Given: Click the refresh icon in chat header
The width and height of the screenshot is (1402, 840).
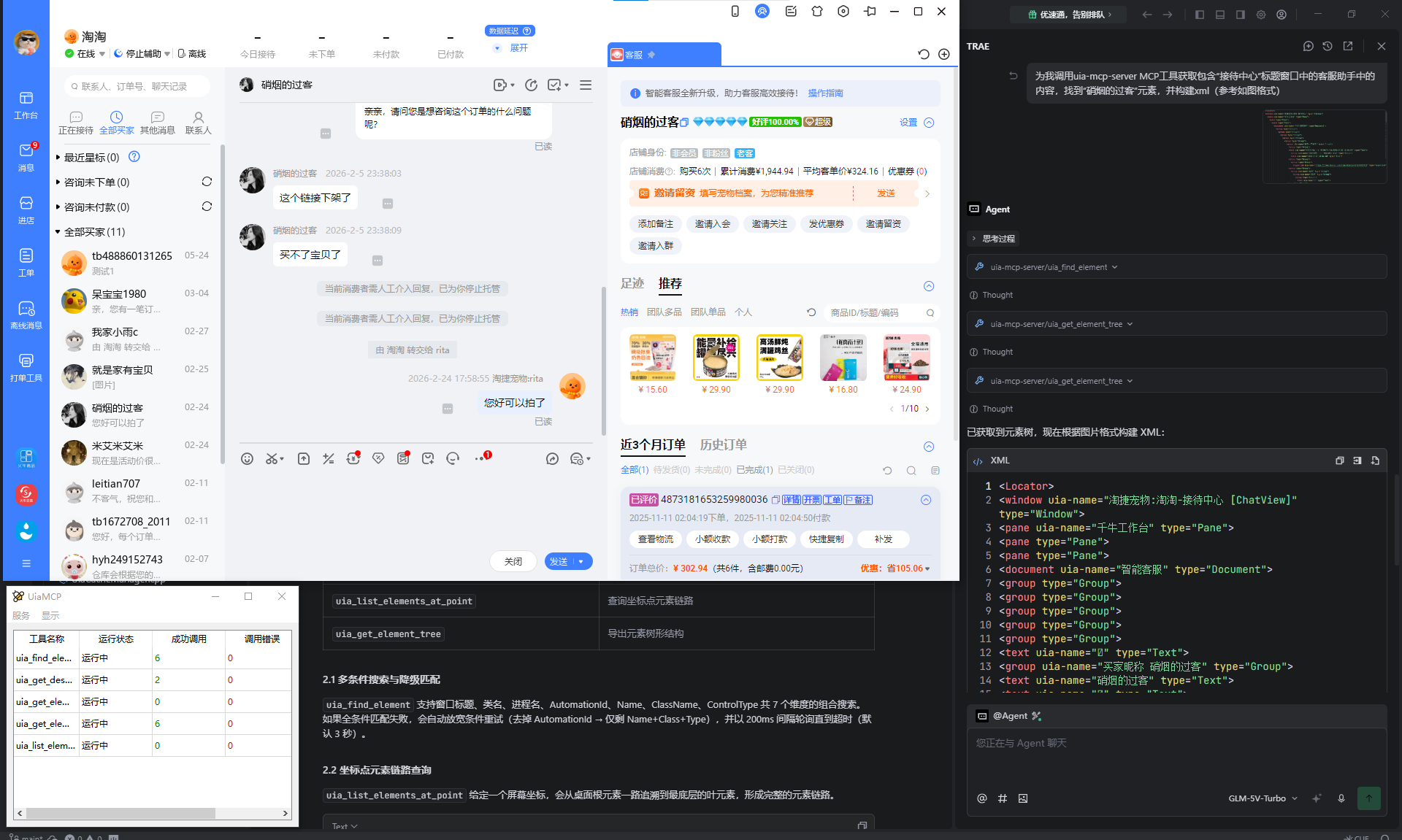Looking at the screenshot, I should 532,85.
